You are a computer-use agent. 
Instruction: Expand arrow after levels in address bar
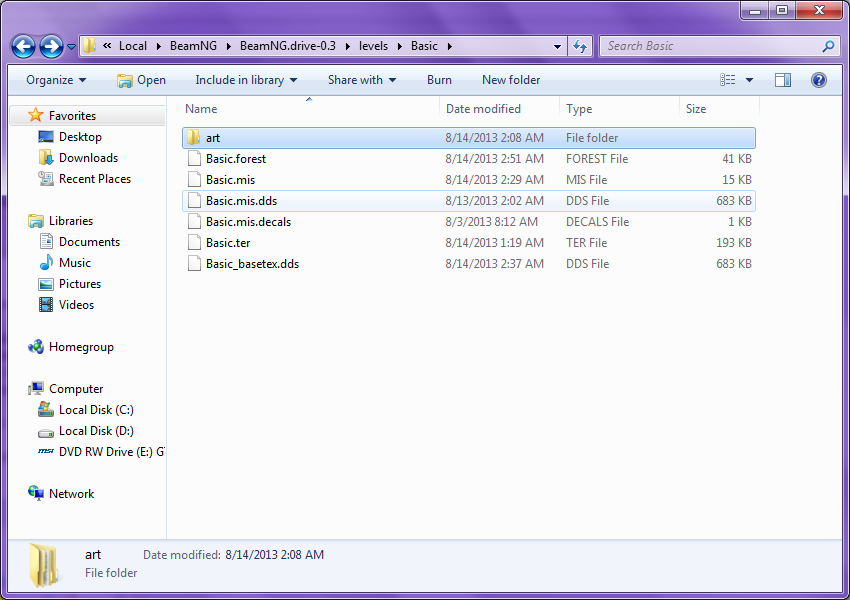[400, 47]
